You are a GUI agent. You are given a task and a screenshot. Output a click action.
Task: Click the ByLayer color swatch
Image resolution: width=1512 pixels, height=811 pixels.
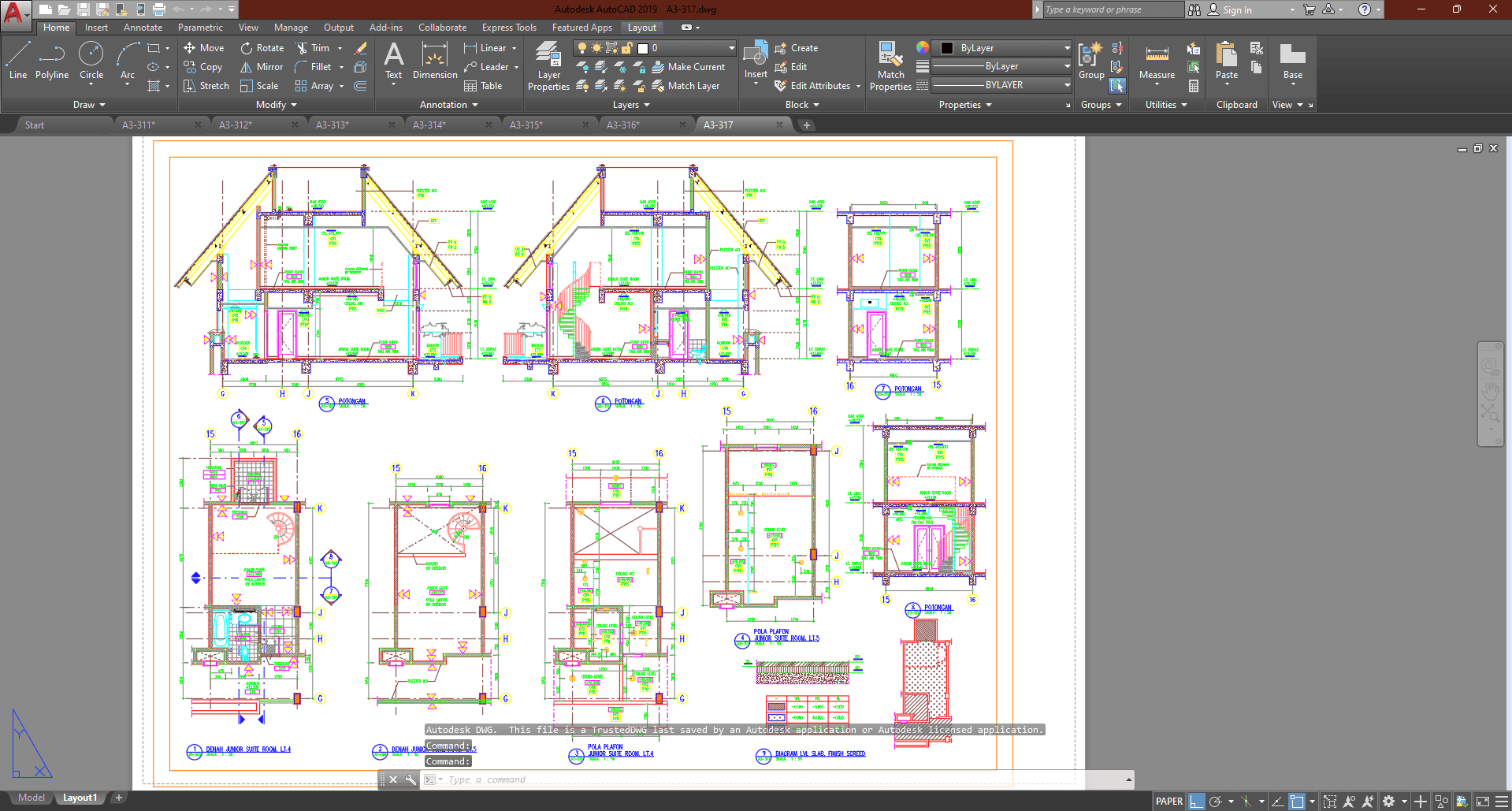tap(945, 47)
